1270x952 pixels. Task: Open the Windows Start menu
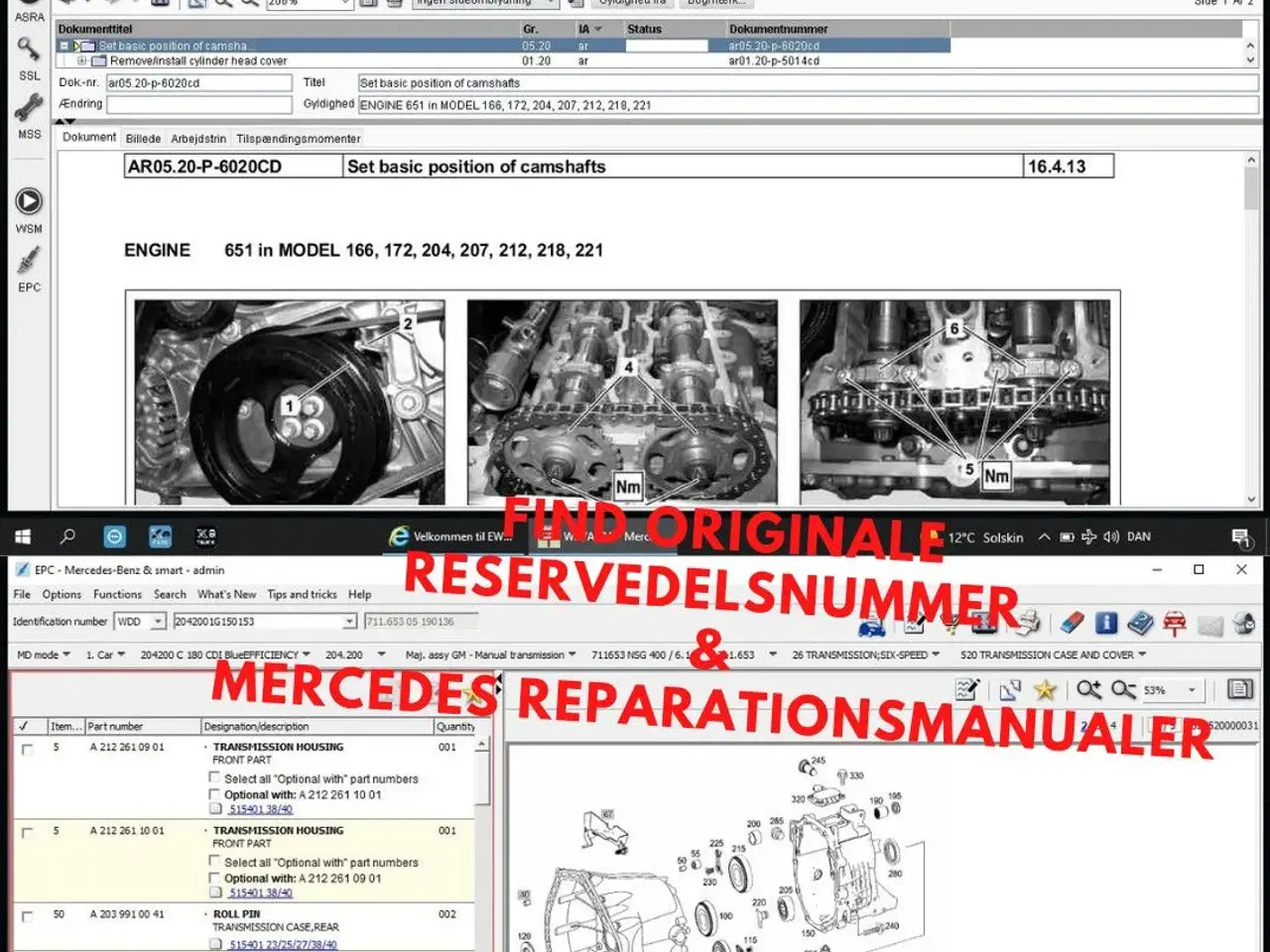[23, 536]
